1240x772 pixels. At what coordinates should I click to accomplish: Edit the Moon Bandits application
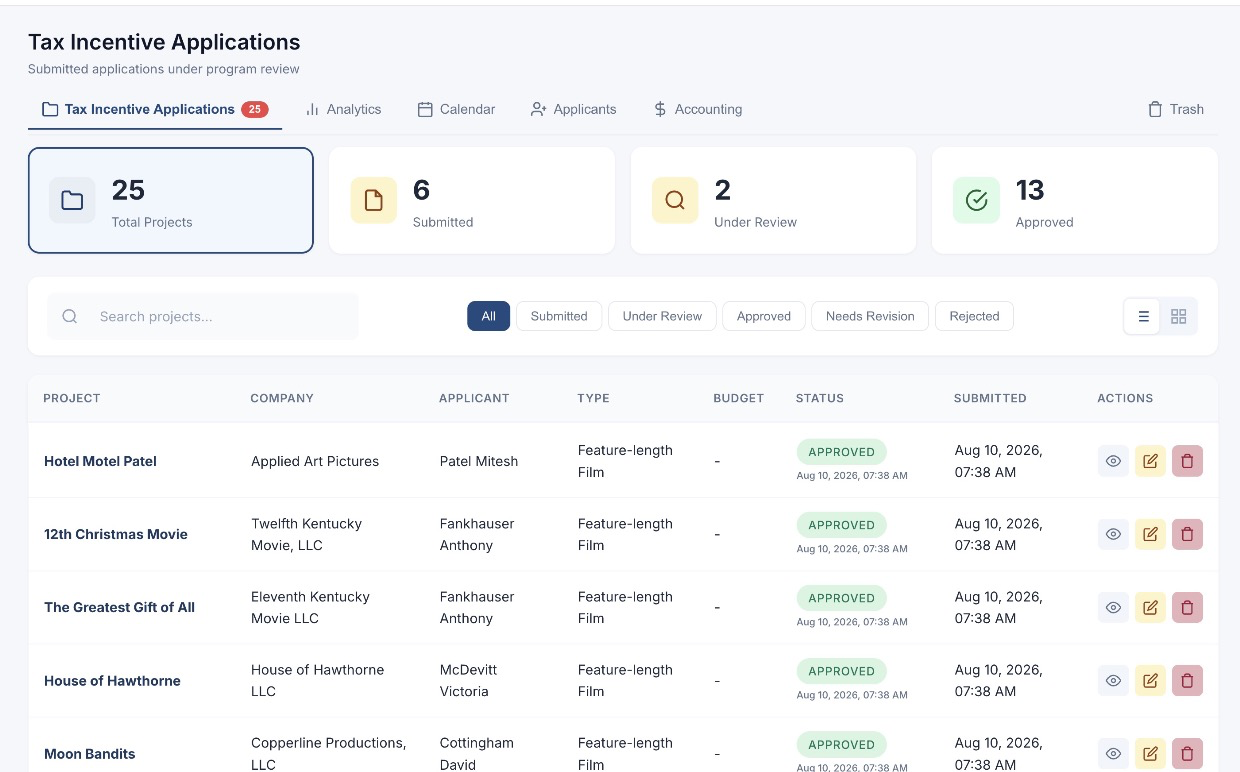(x=1150, y=753)
